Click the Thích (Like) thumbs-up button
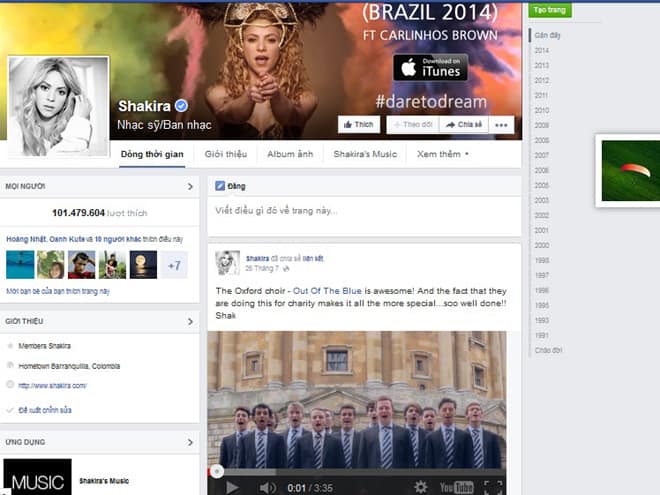Screen dimensions: 660x495 359,125
